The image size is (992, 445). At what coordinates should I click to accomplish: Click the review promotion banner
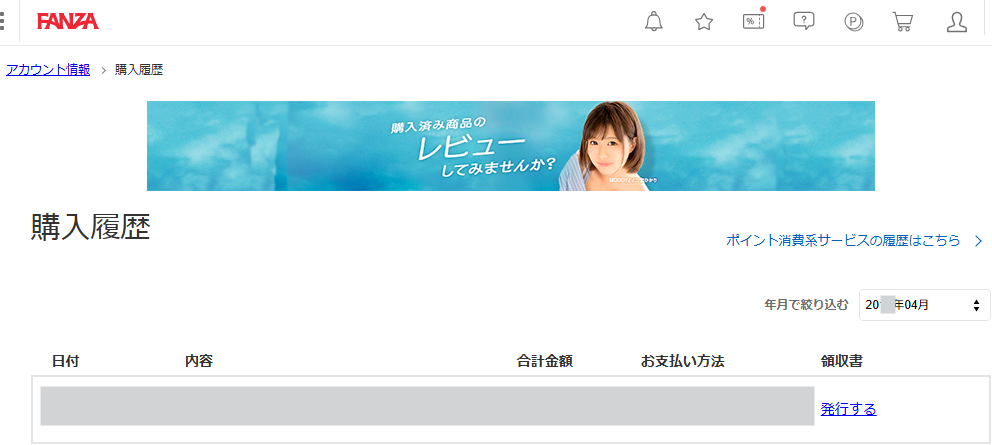(x=511, y=146)
